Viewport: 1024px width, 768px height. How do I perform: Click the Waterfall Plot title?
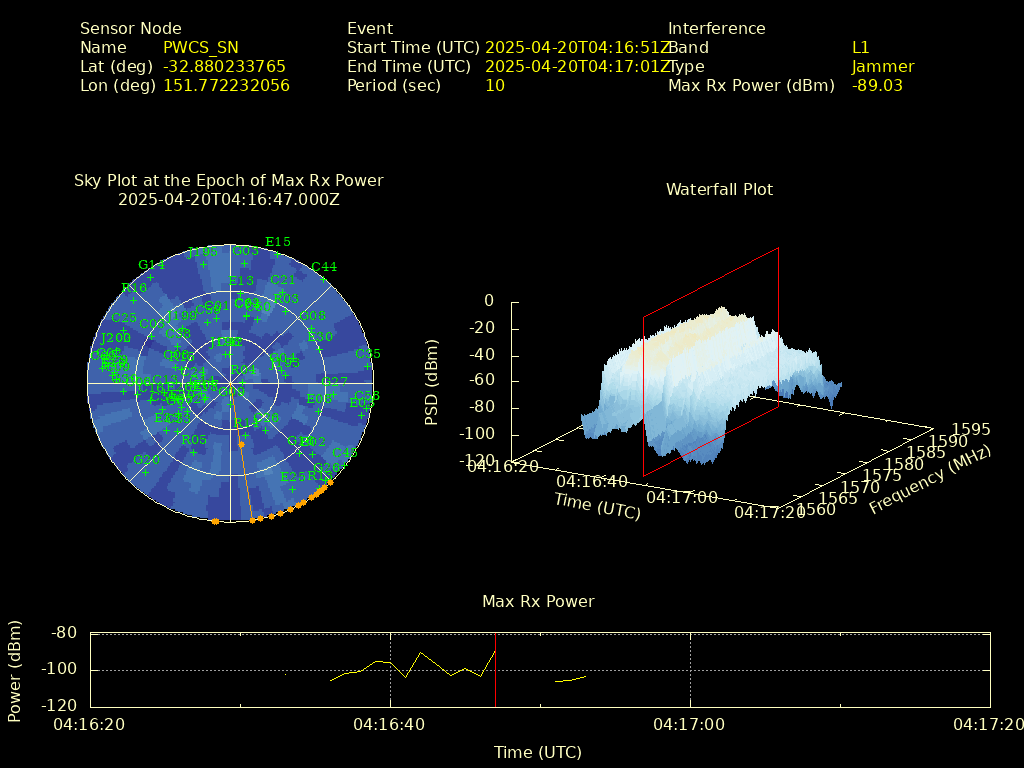(719, 189)
